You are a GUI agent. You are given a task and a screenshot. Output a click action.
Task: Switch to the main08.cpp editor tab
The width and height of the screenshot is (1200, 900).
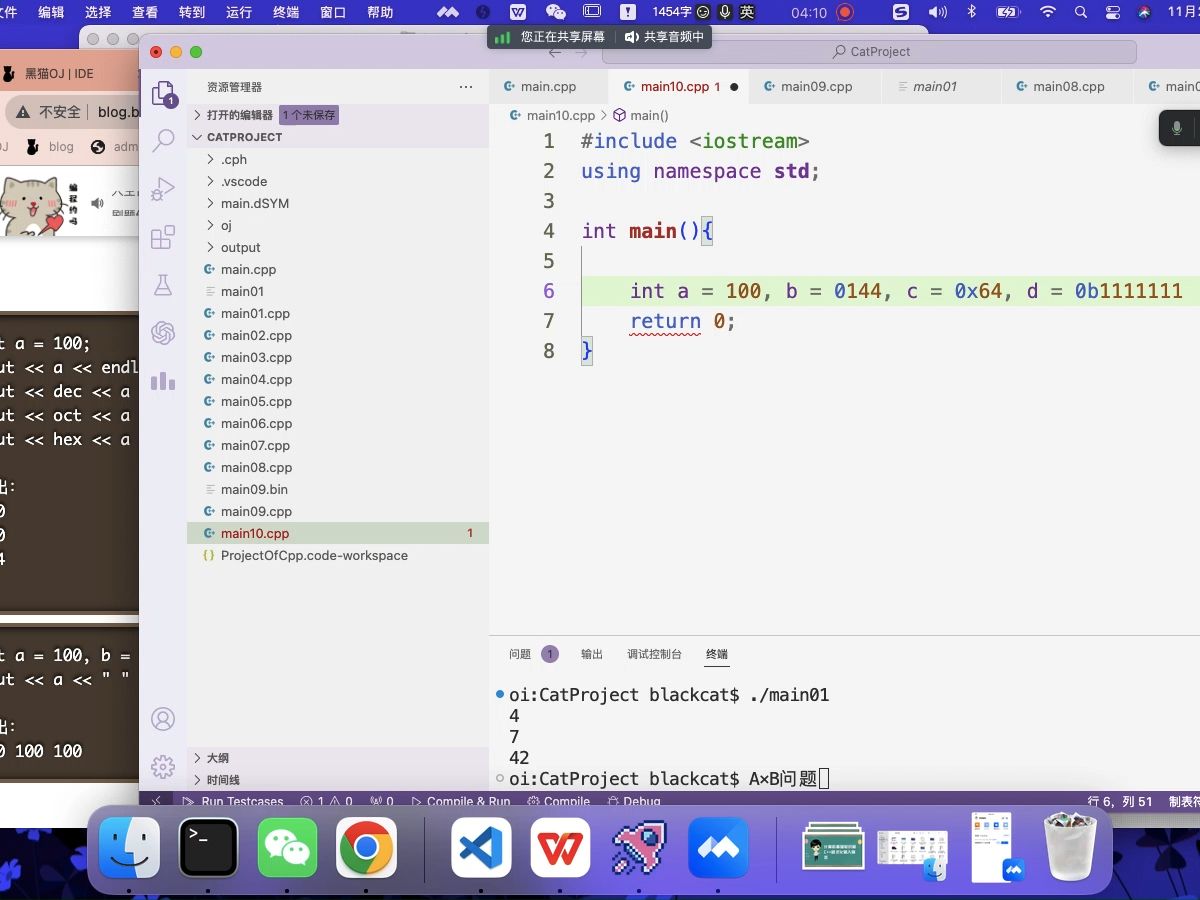pos(1063,86)
